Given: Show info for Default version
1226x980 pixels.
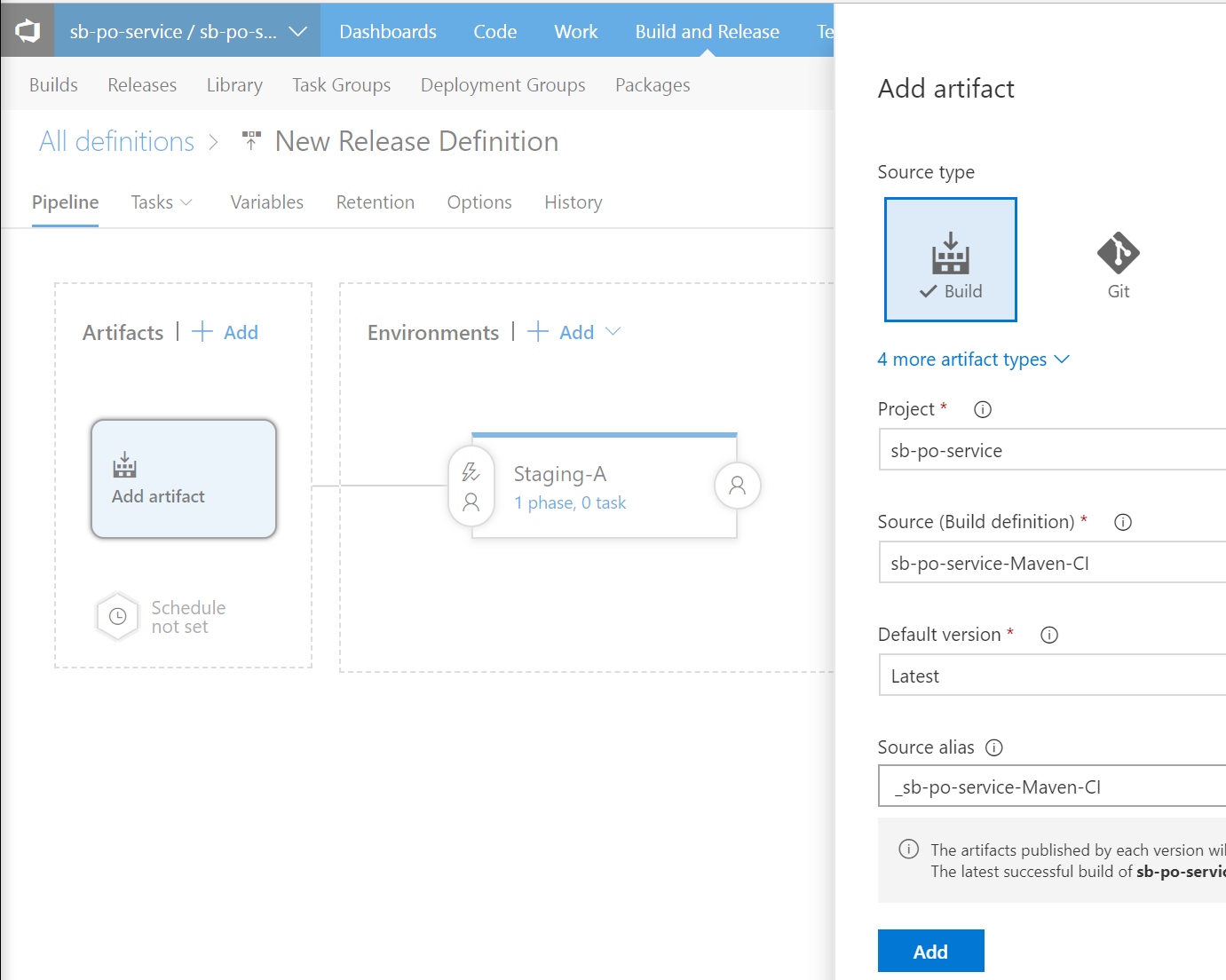Looking at the screenshot, I should click(1049, 635).
